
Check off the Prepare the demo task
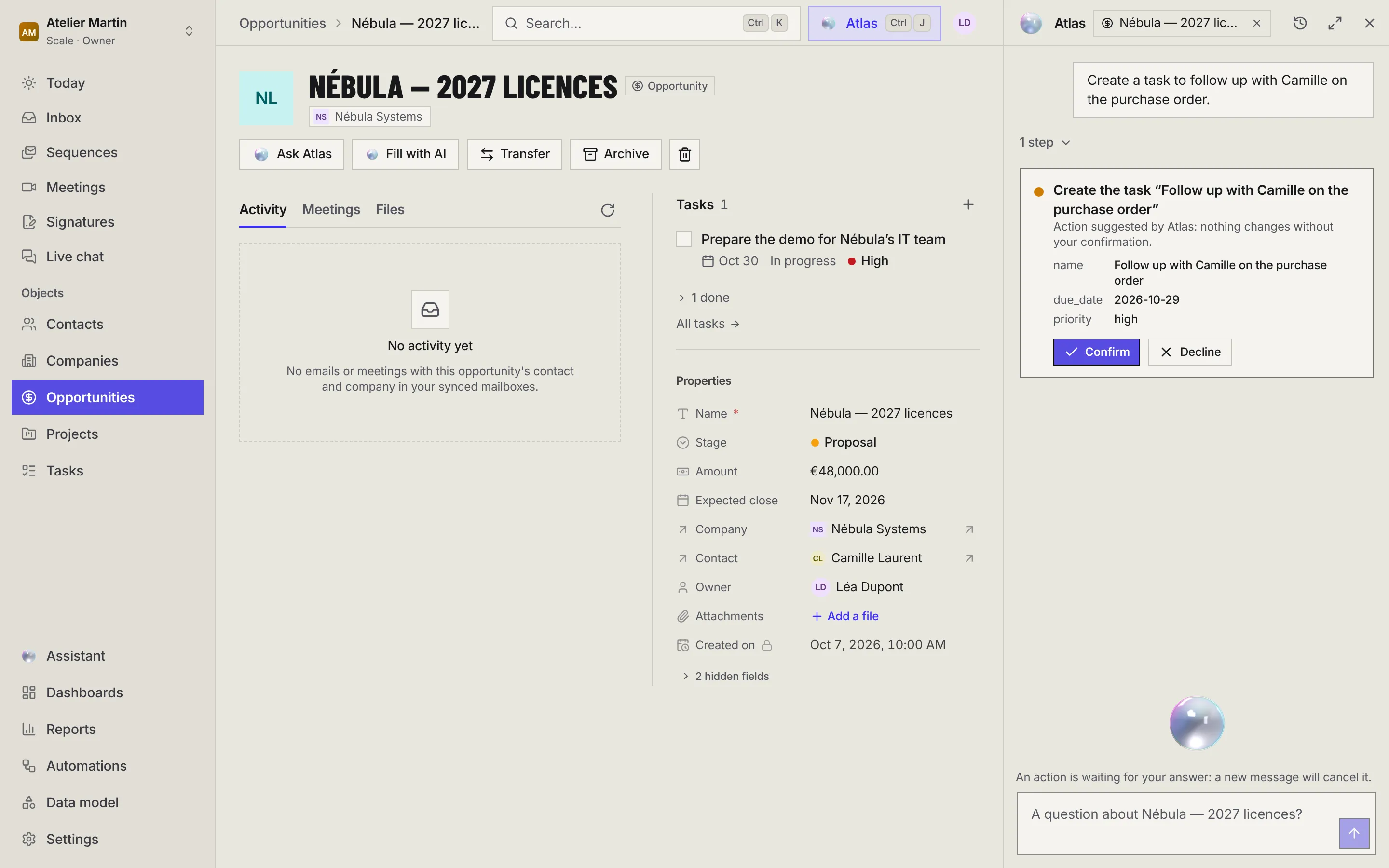pos(683,239)
